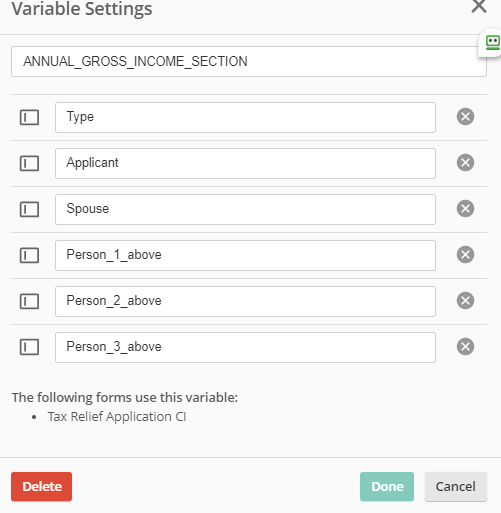This screenshot has width=501, height=513.
Task: Click the text field icon beside Type
Action: click(x=29, y=117)
